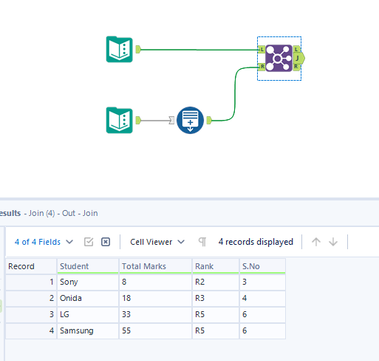
Task: Click bottom Input Data output anchor
Action: coord(138,120)
